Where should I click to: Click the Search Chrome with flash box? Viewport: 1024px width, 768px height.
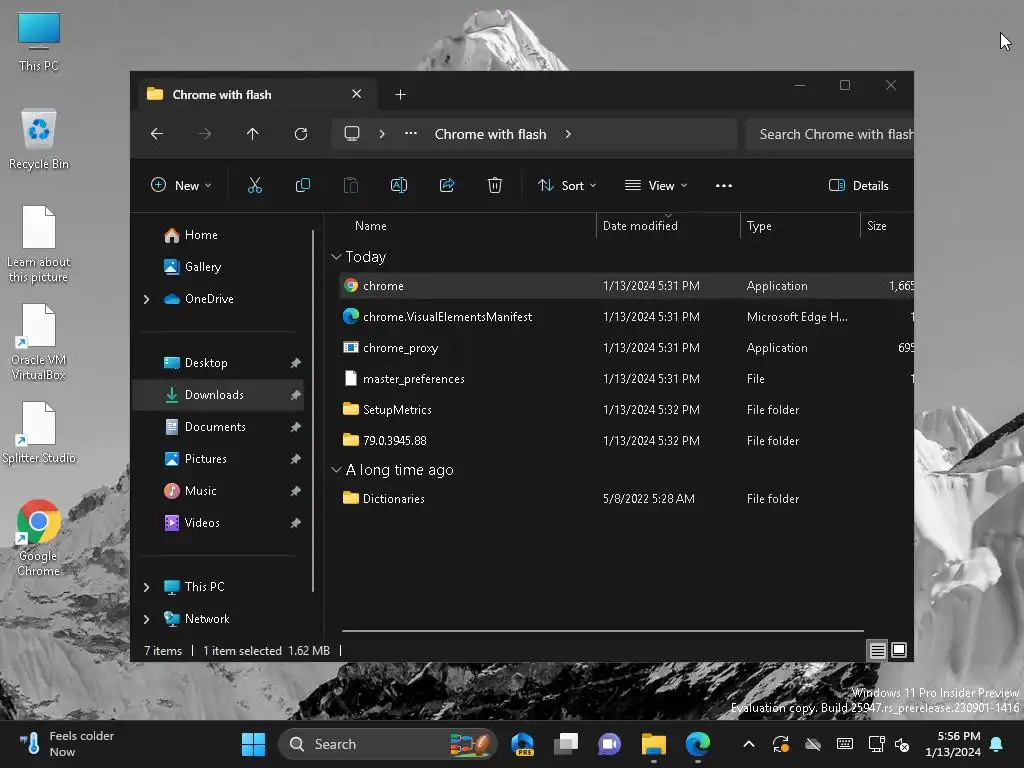pos(829,134)
